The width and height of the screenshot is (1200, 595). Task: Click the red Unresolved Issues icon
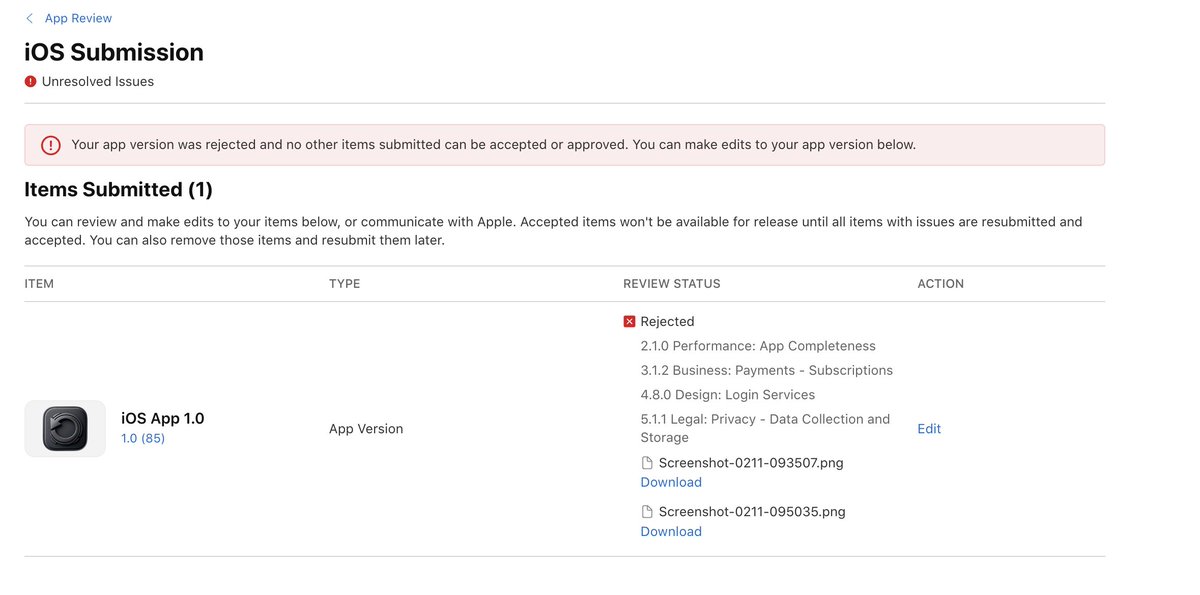coord(30,82)
